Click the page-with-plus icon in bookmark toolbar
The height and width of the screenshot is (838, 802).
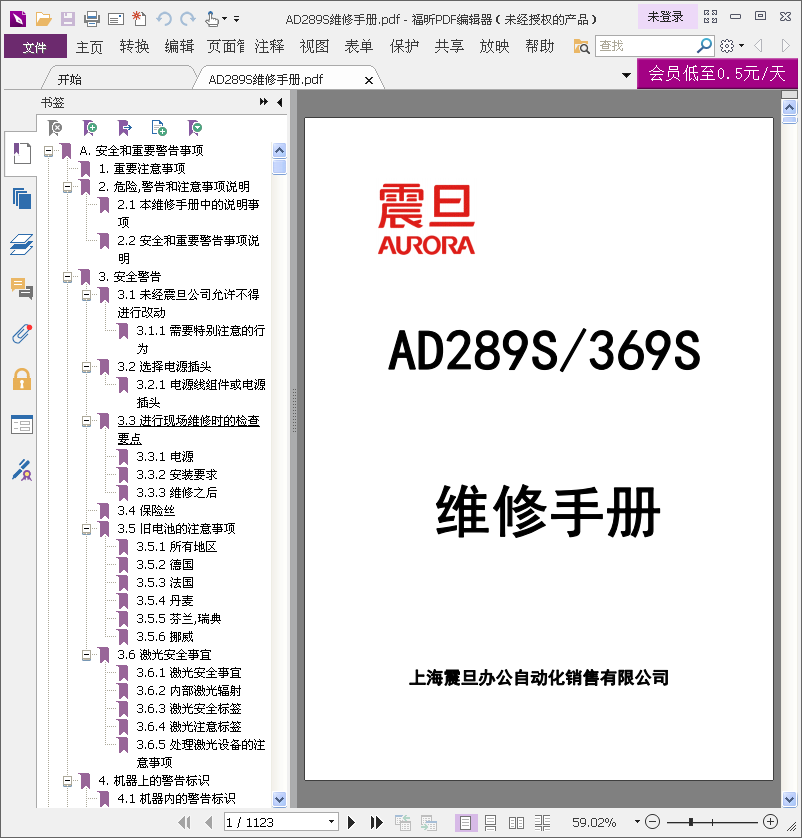click(159, 128)
